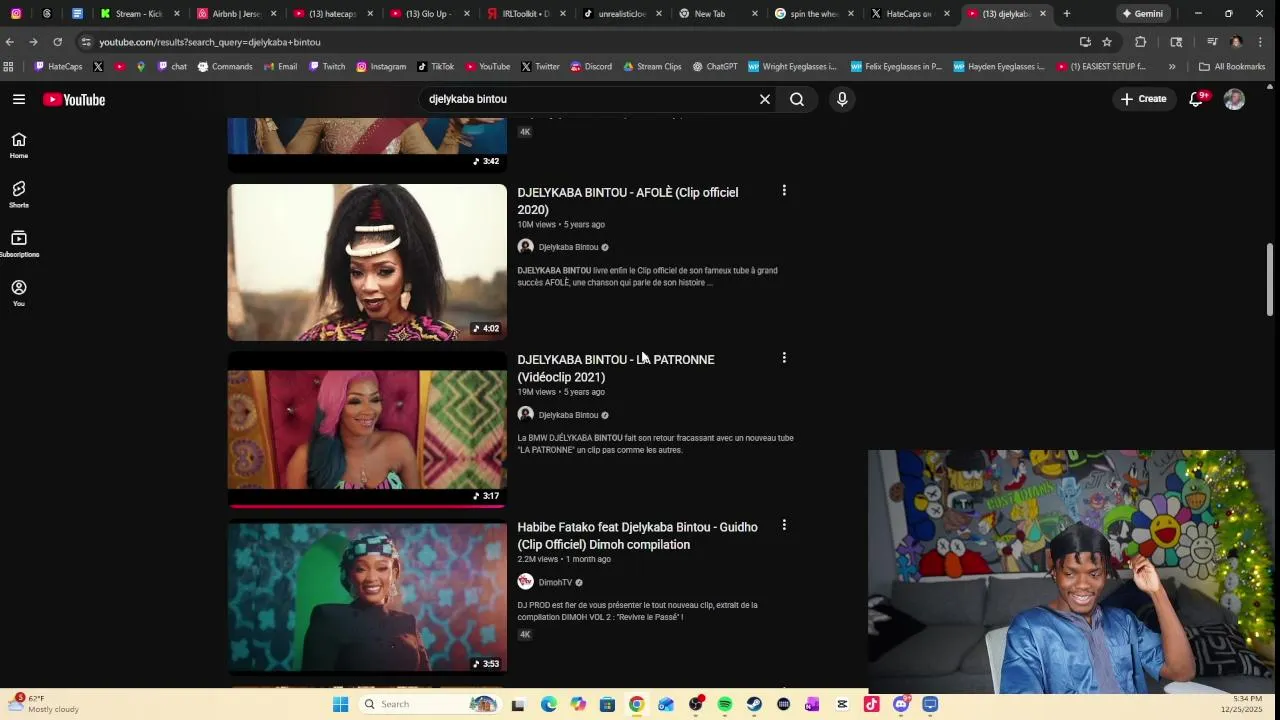Image resolution: width=1280 pixels, height=720 pixels.
Task: Open the Instagram bookmark
Action: click(381, 67)
